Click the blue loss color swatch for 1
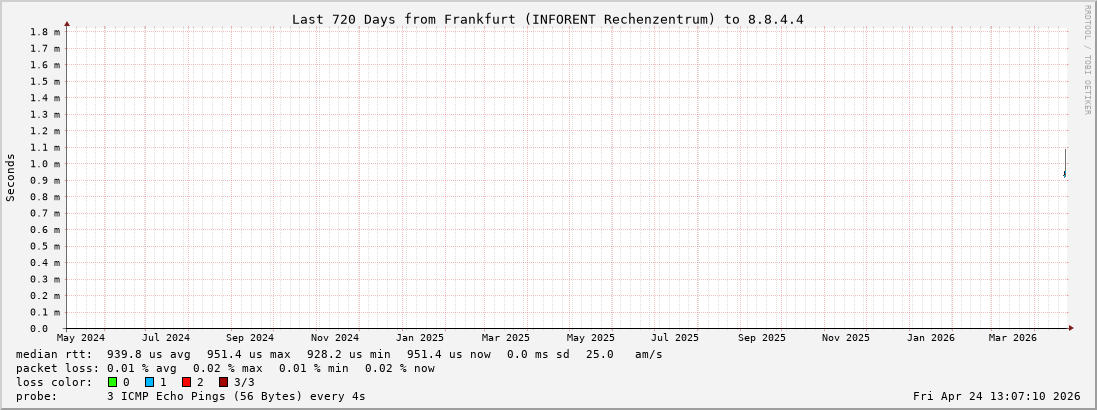 [x=149, y=382]
